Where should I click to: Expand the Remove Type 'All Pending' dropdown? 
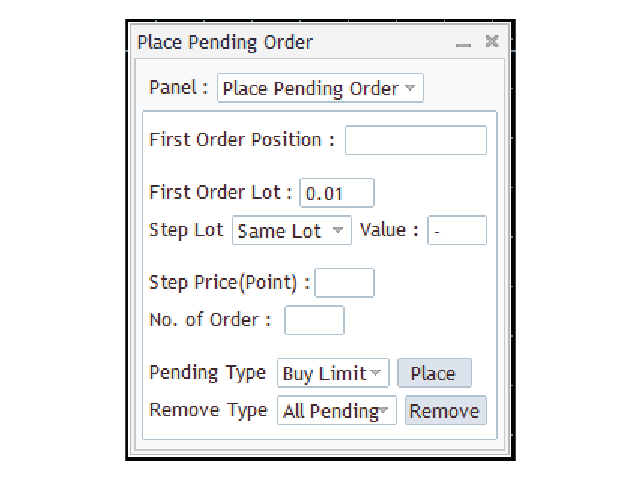pyautogui.click(x=336, y=411)
